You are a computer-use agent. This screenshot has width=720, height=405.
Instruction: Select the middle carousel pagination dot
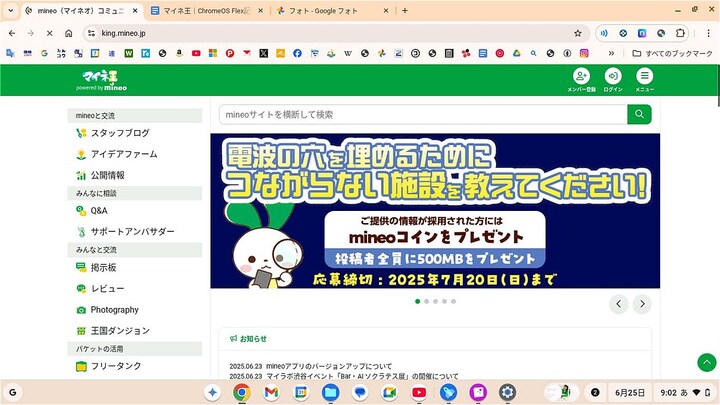pos(435,301)
